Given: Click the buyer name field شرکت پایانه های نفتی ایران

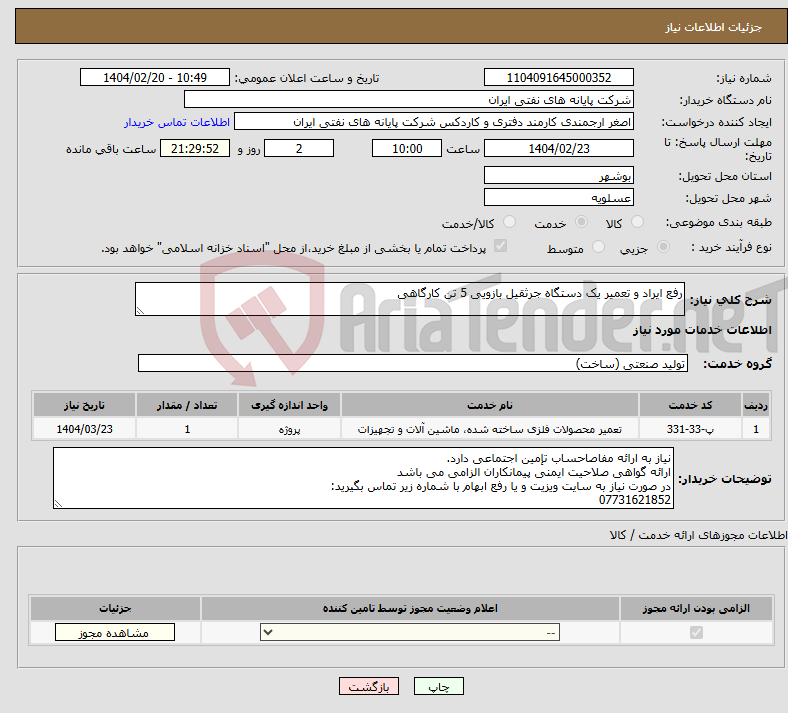Looking at the screenshot, I should click(409, 99).
